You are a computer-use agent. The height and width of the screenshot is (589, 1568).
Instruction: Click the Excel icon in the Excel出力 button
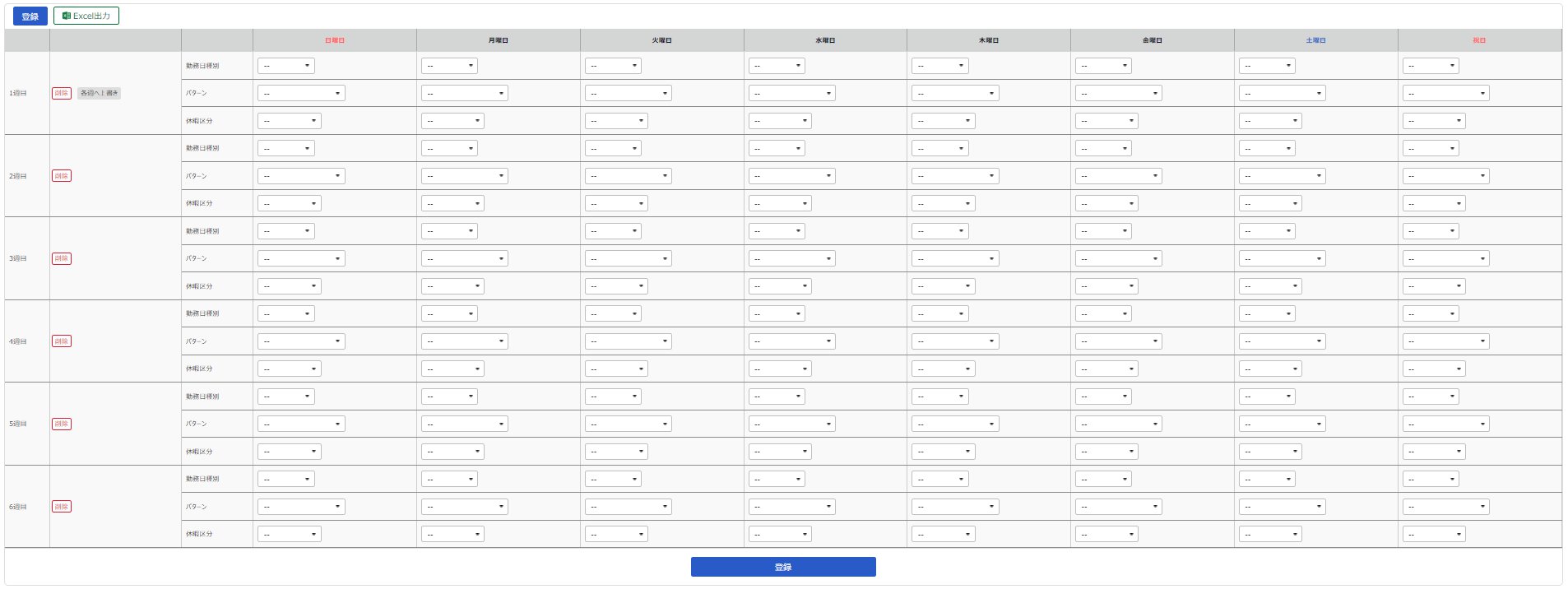coord(67,16)
